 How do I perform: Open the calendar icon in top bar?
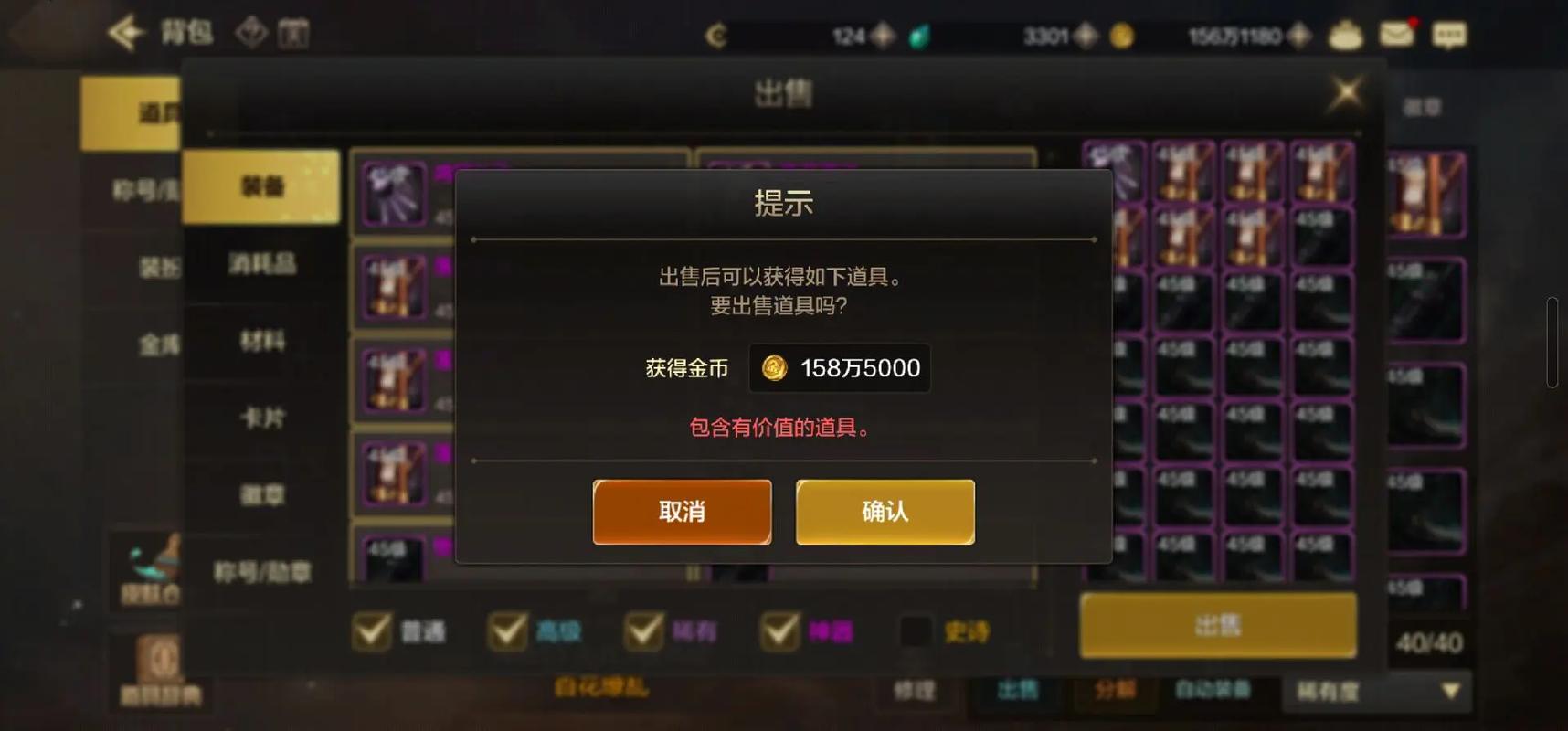(293, 34)
